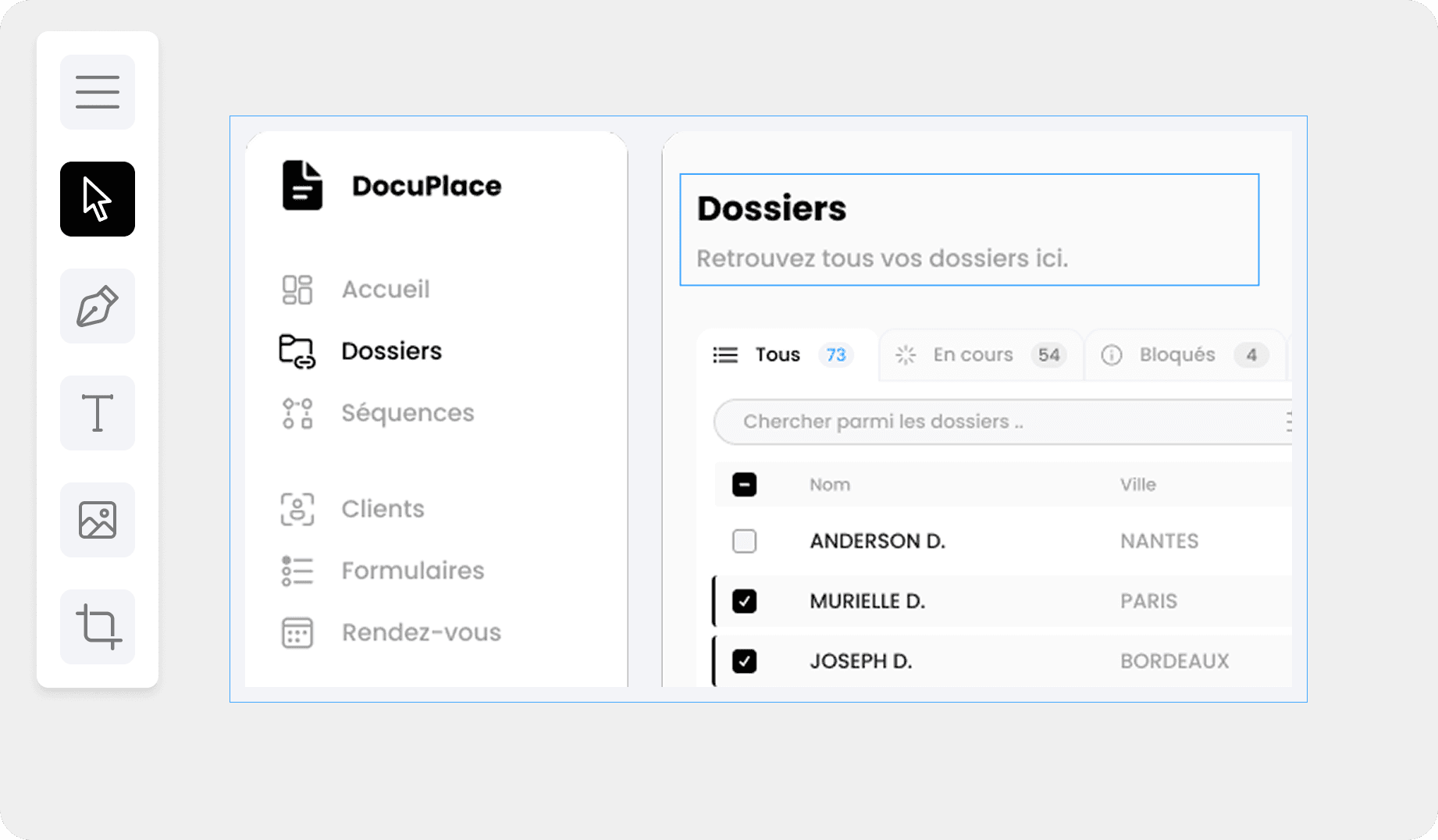Viewport: 1438px width, 840px height.
Task: Click the Séquences workflow icon
Action: [x=297, y=413]
